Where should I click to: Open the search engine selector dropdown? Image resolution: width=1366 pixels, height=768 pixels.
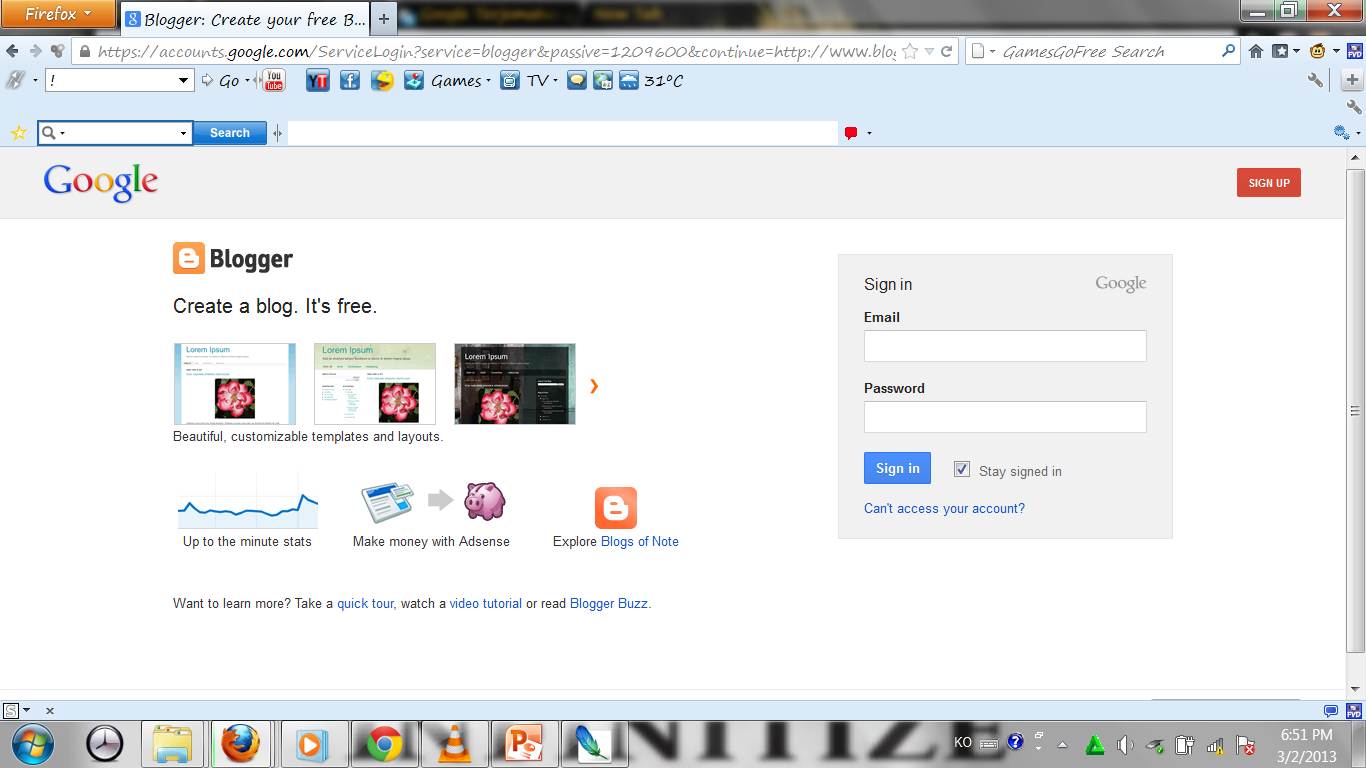982,51
